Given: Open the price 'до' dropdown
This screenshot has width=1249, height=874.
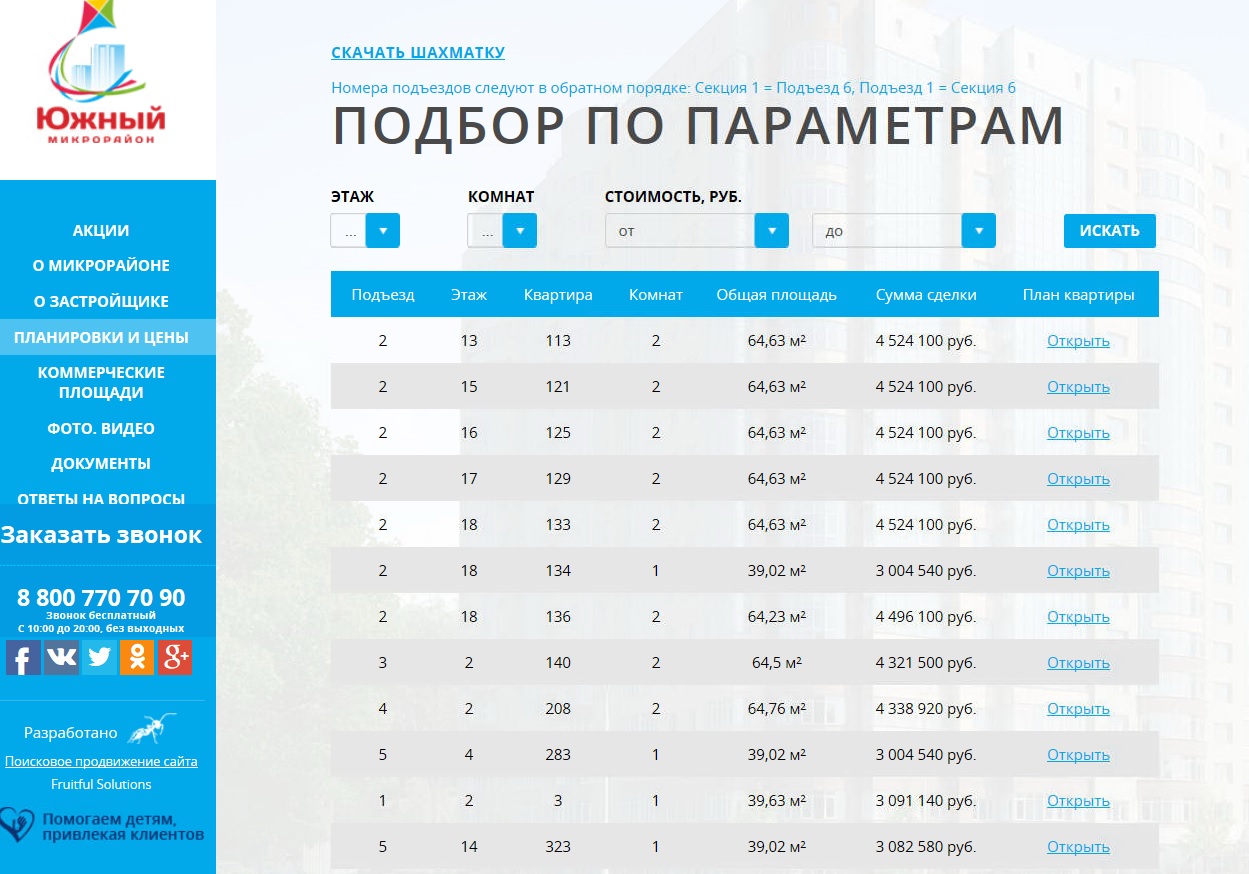Looking at the screenshot, I should 978,231.
